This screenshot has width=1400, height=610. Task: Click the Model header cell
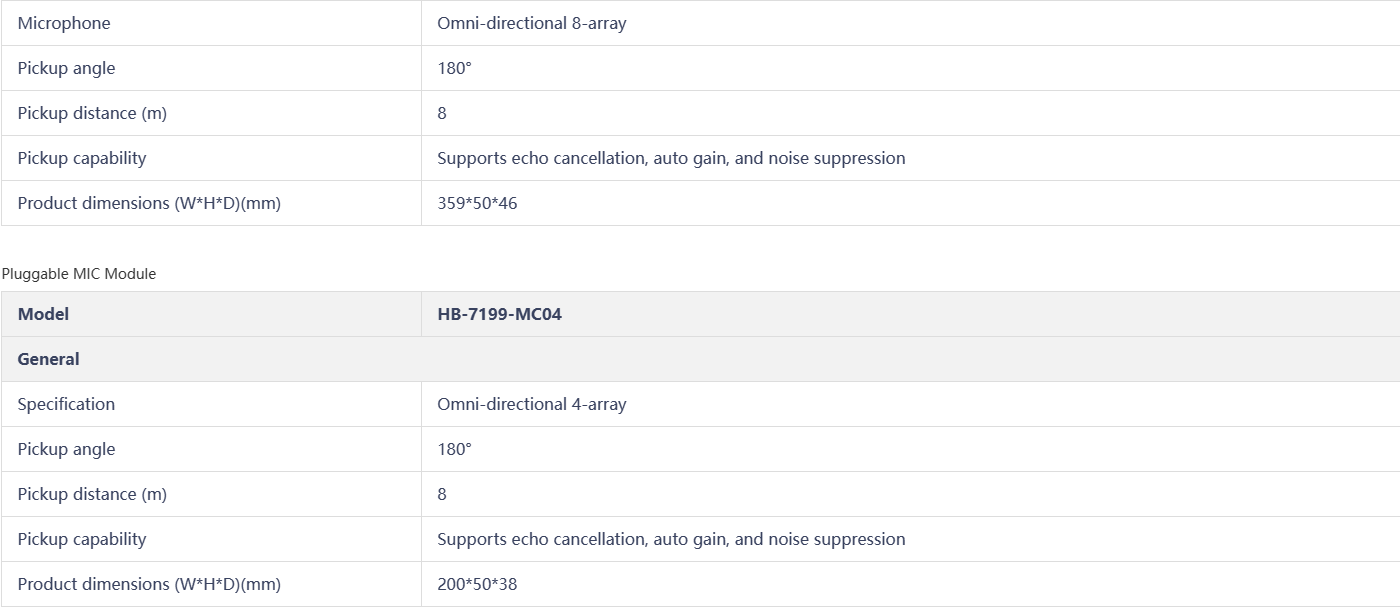click(43, 314)
